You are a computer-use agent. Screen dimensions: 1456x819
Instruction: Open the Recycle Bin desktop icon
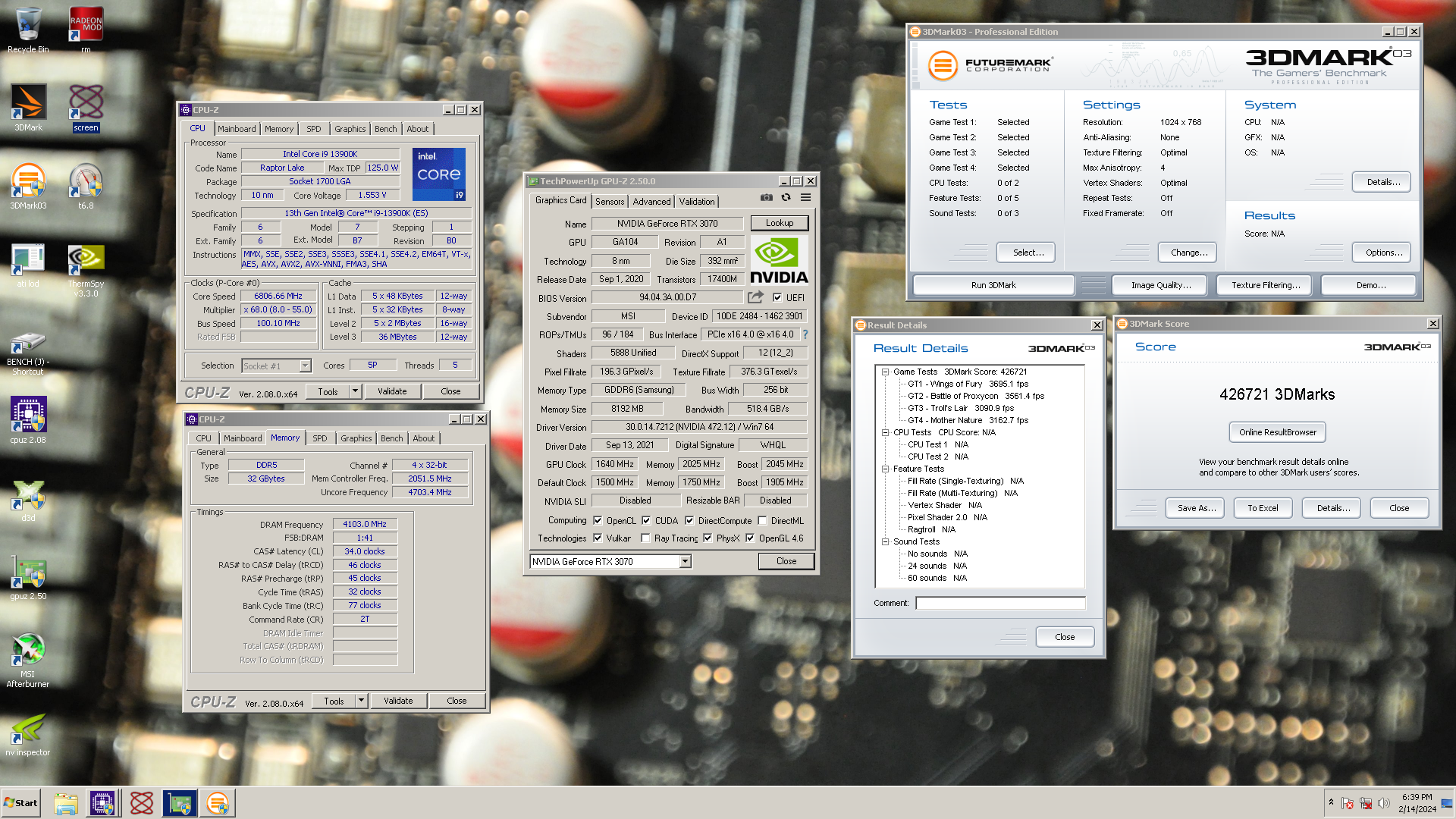tap(28, 30)
